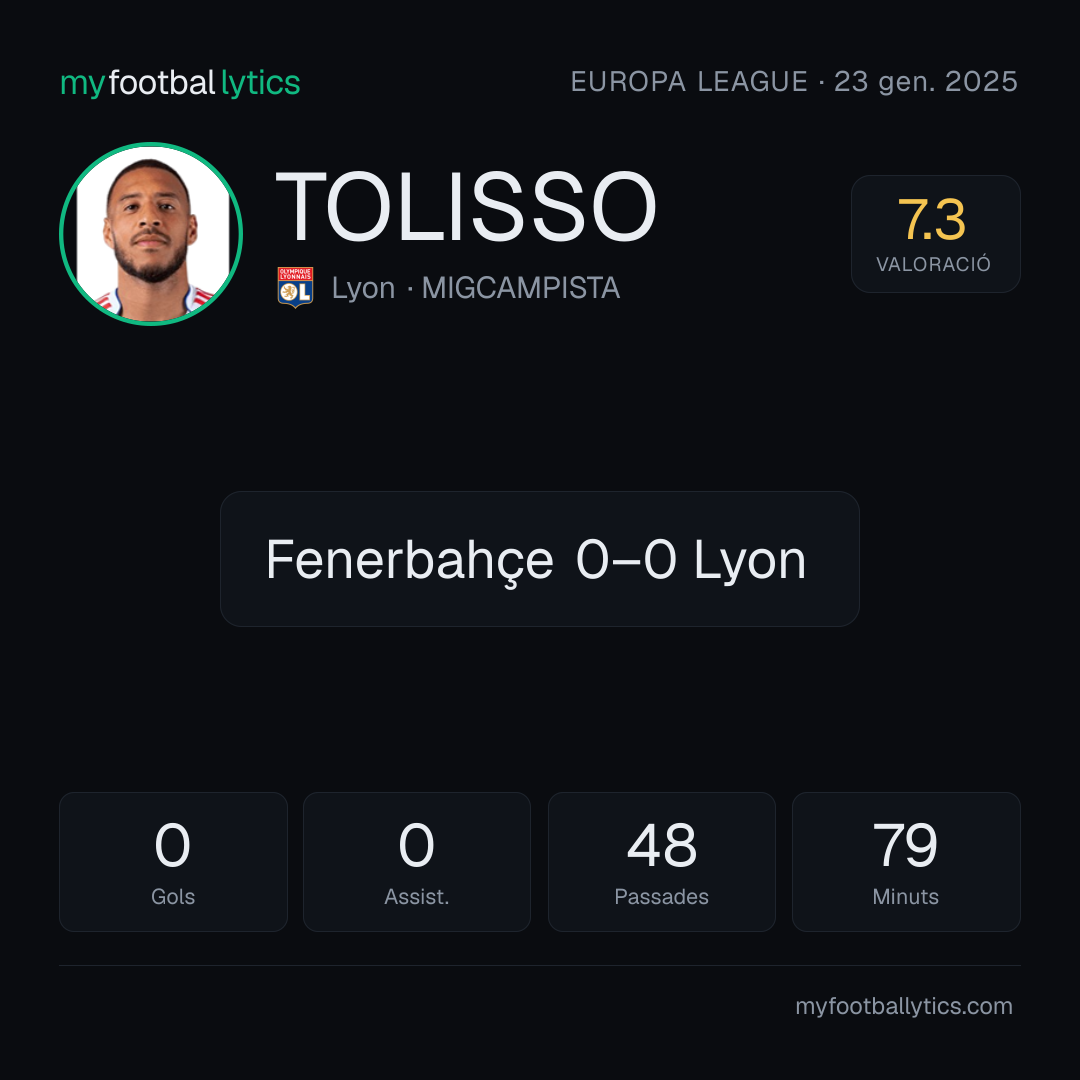The image size is (1080, 1080).
Task: Select the EUROPA LEAGUE competition label
Action: 689,82
